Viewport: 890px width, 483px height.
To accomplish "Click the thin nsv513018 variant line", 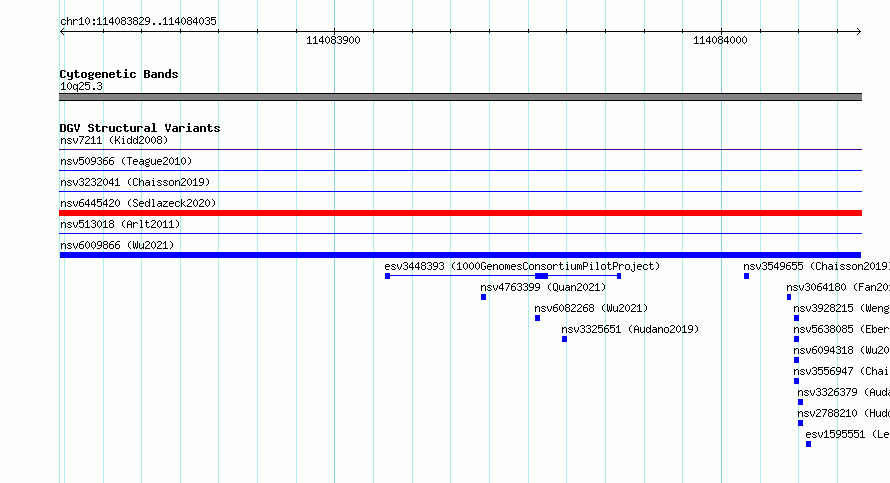I will [x=460, y=233].
